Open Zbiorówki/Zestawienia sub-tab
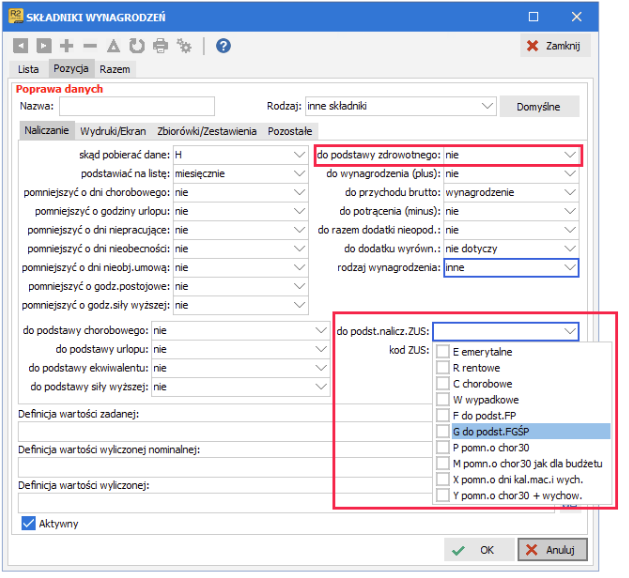The width and height of the screenshot is (629, 578). tap(207, 131)
